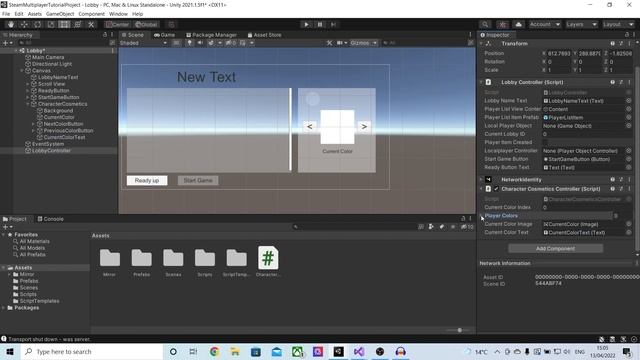Open the File menu
640x360 pixels.
[6, 14]
